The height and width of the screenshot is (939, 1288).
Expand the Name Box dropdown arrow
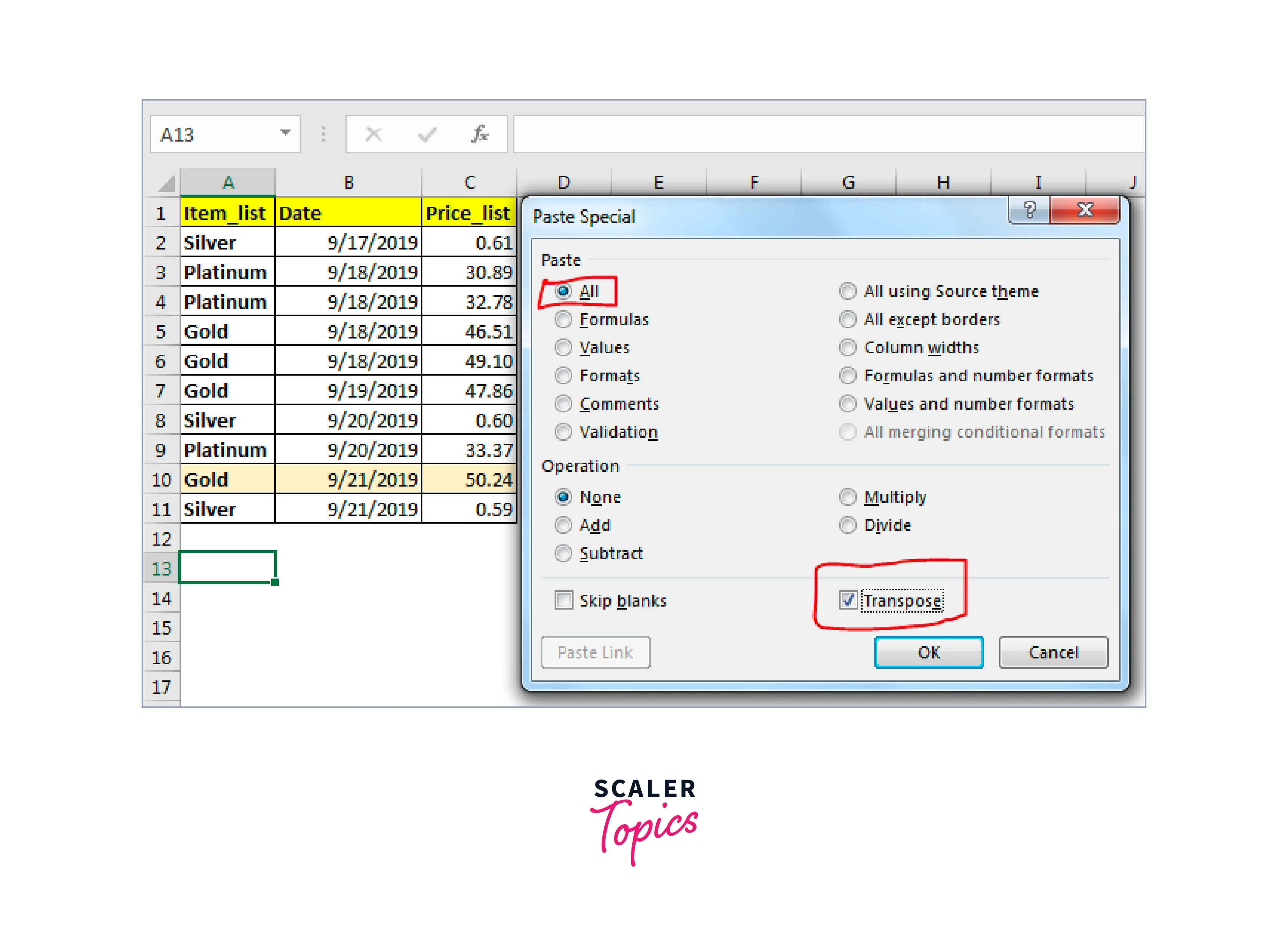[286, 133]
